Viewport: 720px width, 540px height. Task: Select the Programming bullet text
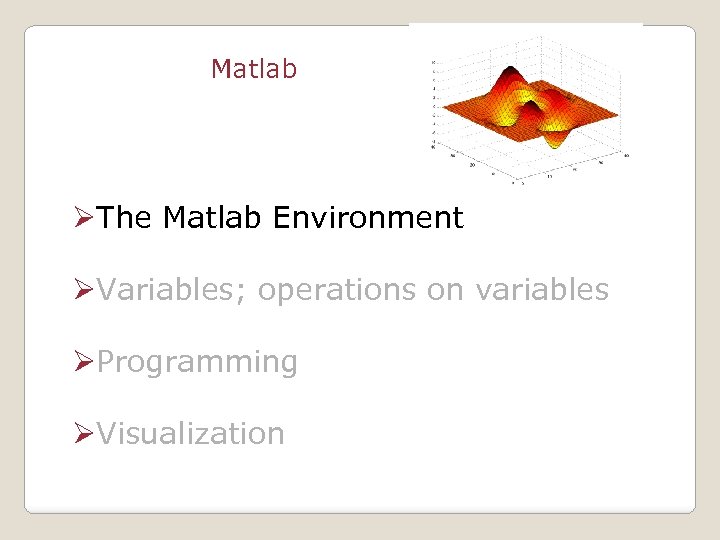pos(198,362)
